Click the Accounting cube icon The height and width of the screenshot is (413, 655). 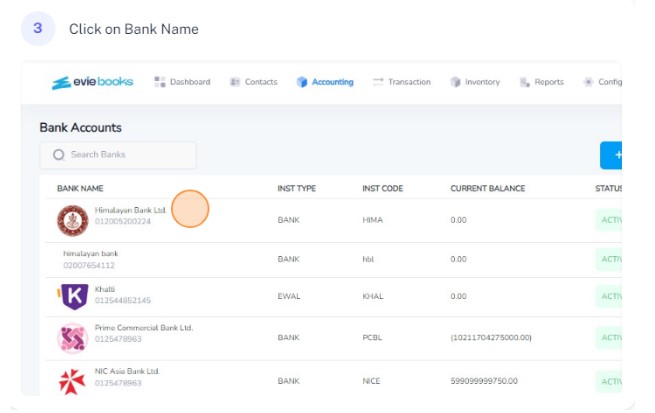point(302,82)
